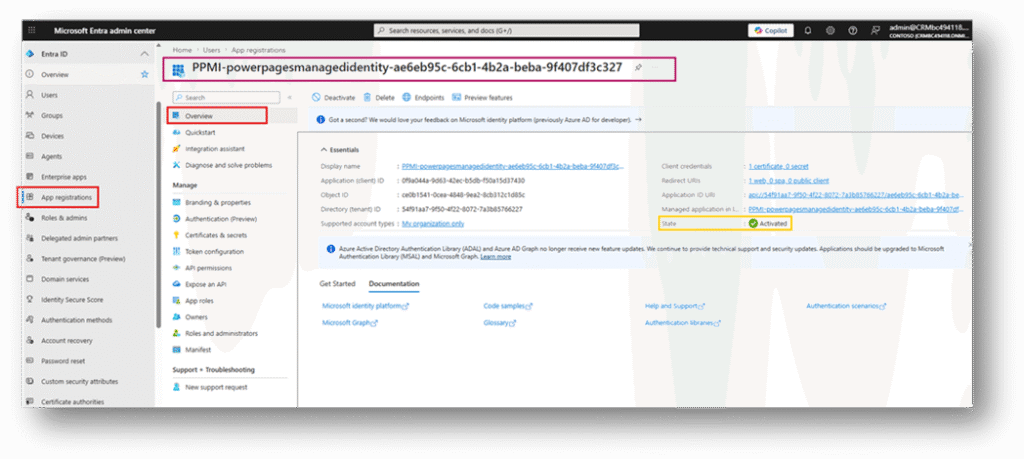Open the Microsoft Graph documentation link
Image resolution: width=1024 pixels, height=459 pixels.
coord(350,323)
